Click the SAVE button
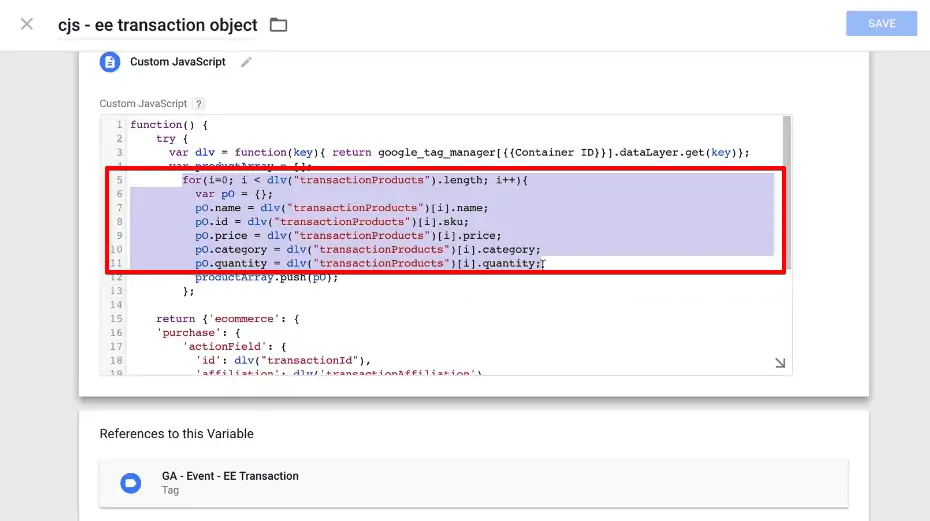This screenshot has width=930, height=521. (881, 24)
